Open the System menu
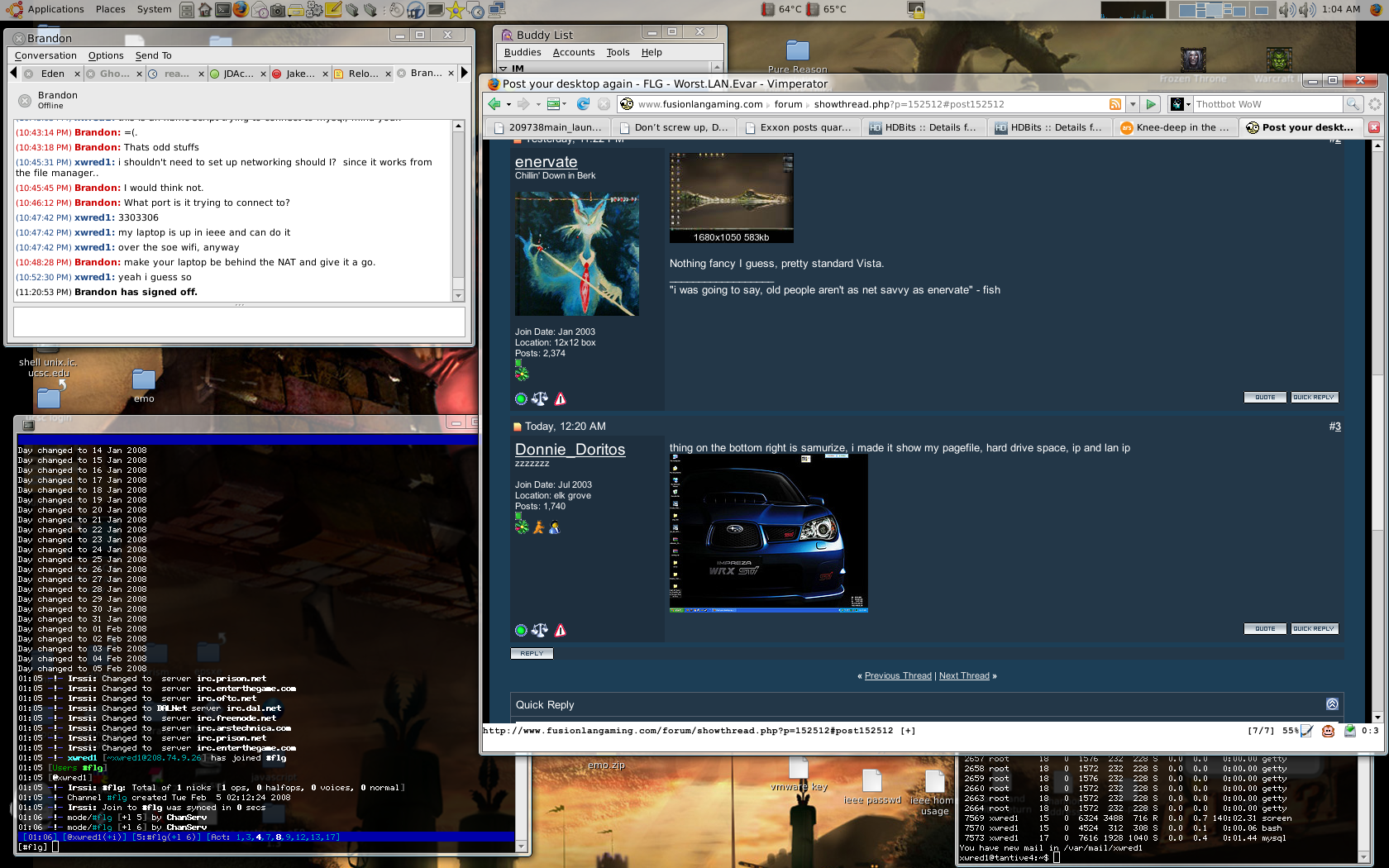Viewport: 1389px width, 868px height. [154, 9]
